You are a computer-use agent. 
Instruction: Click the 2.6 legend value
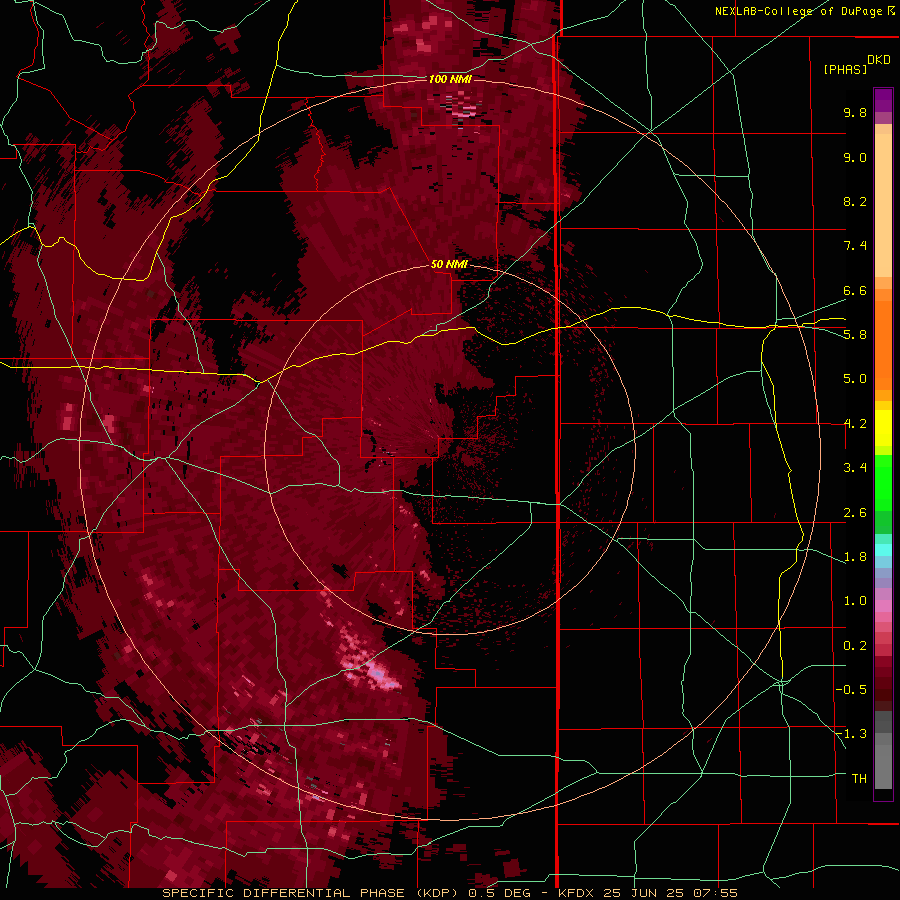(855, 513)
